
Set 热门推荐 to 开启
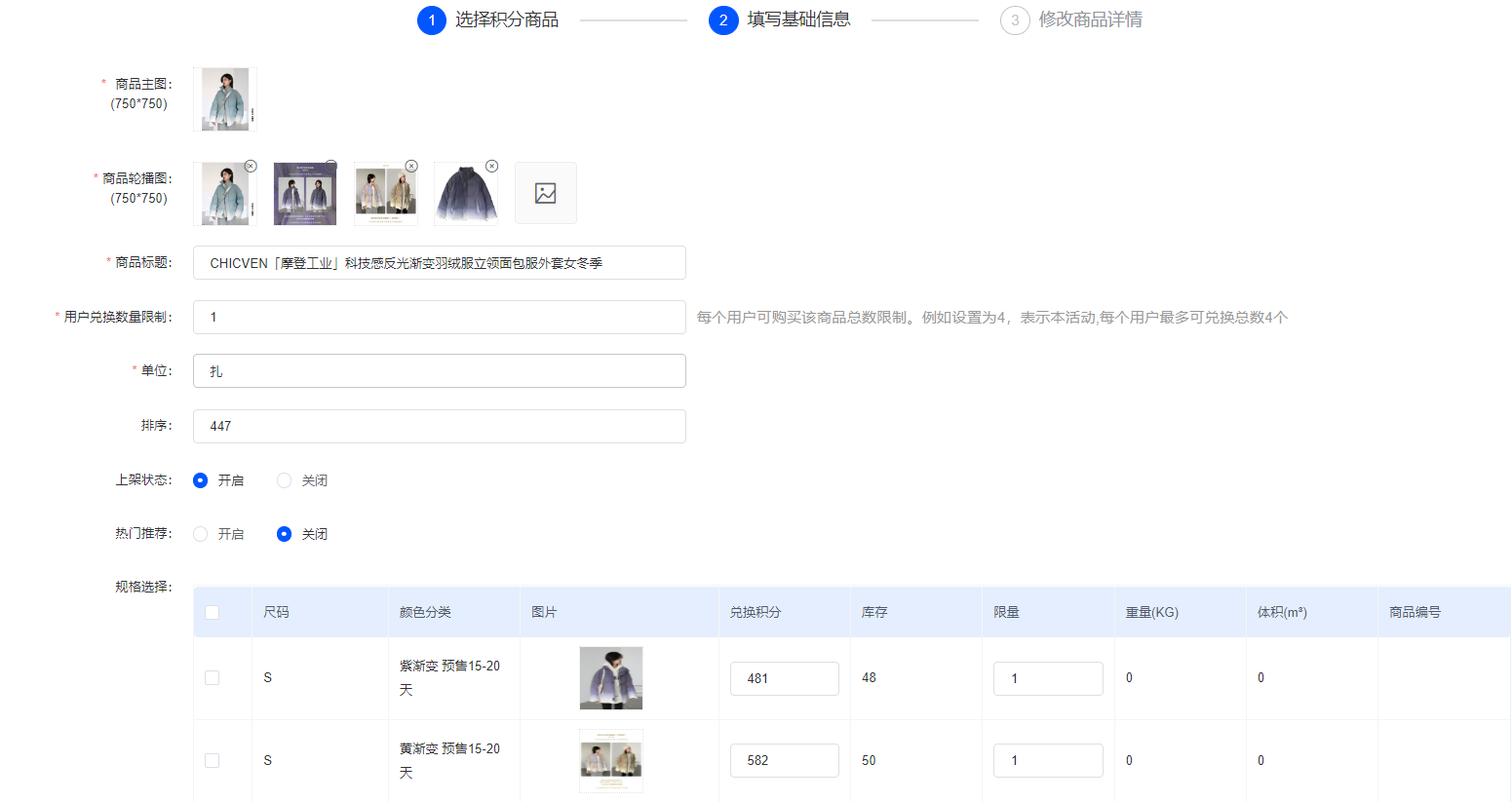(201, 534)
